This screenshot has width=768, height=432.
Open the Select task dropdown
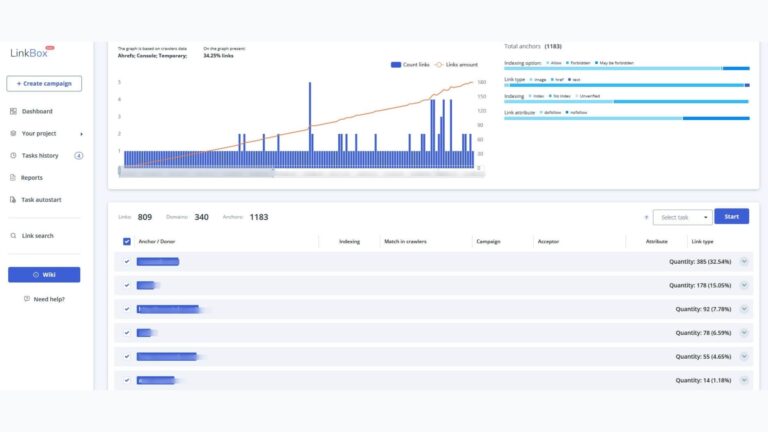tap(682, 217)
